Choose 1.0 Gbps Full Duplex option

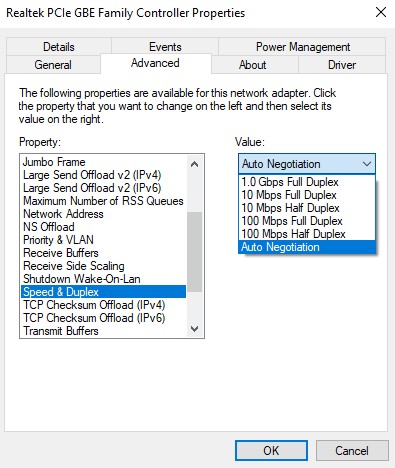(307, 182)
